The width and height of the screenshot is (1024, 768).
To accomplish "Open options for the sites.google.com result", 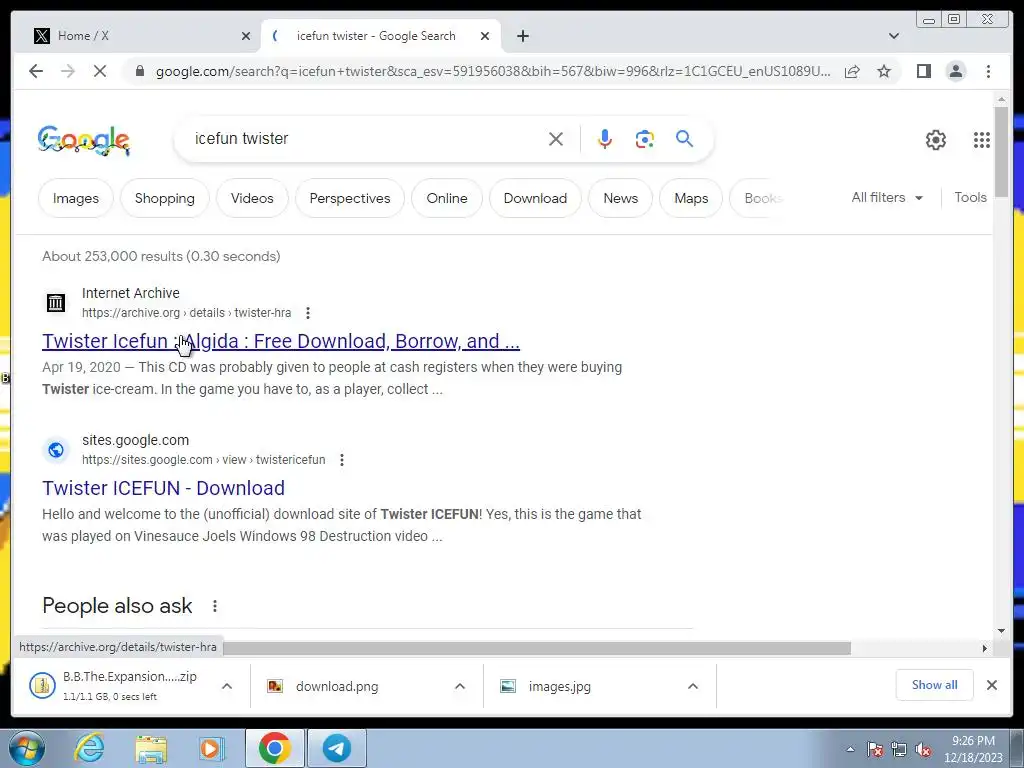I will tap(342, 460).
